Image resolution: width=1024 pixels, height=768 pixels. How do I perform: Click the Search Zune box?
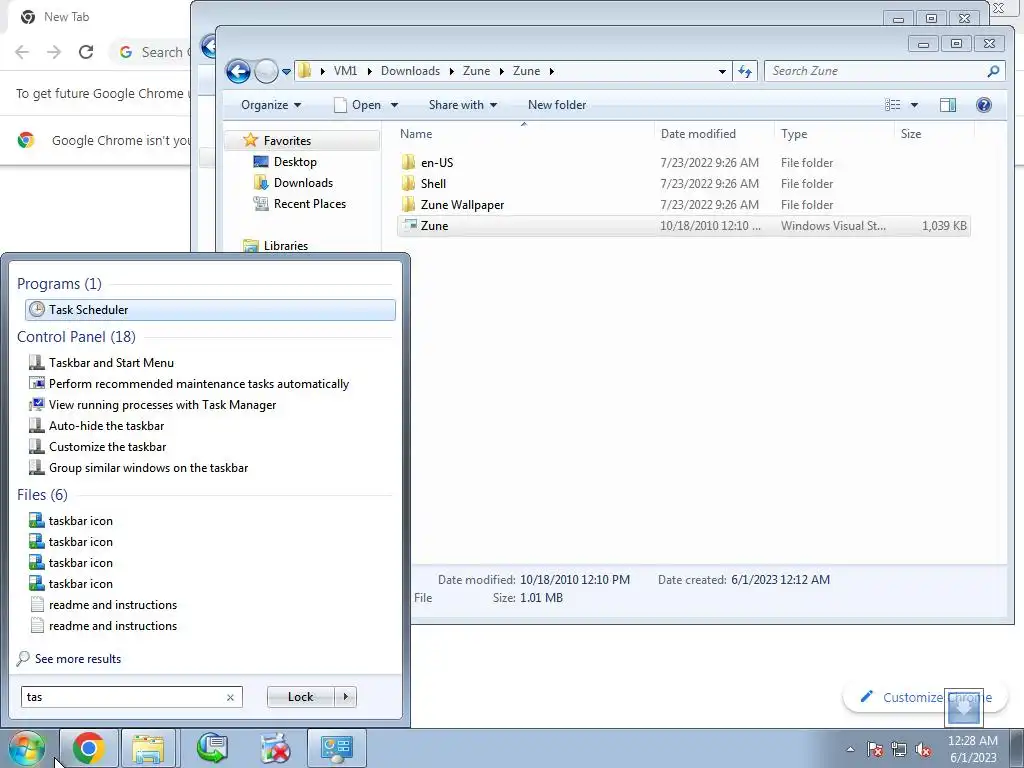pyautogui.click(x=875, y=71)
